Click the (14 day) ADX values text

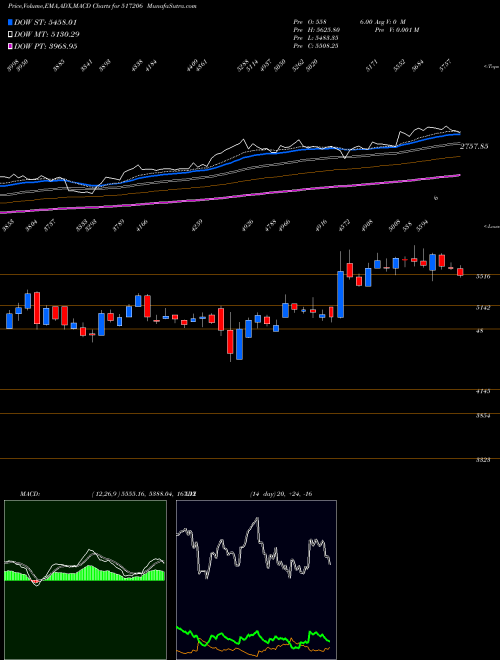tap(281, 493)
